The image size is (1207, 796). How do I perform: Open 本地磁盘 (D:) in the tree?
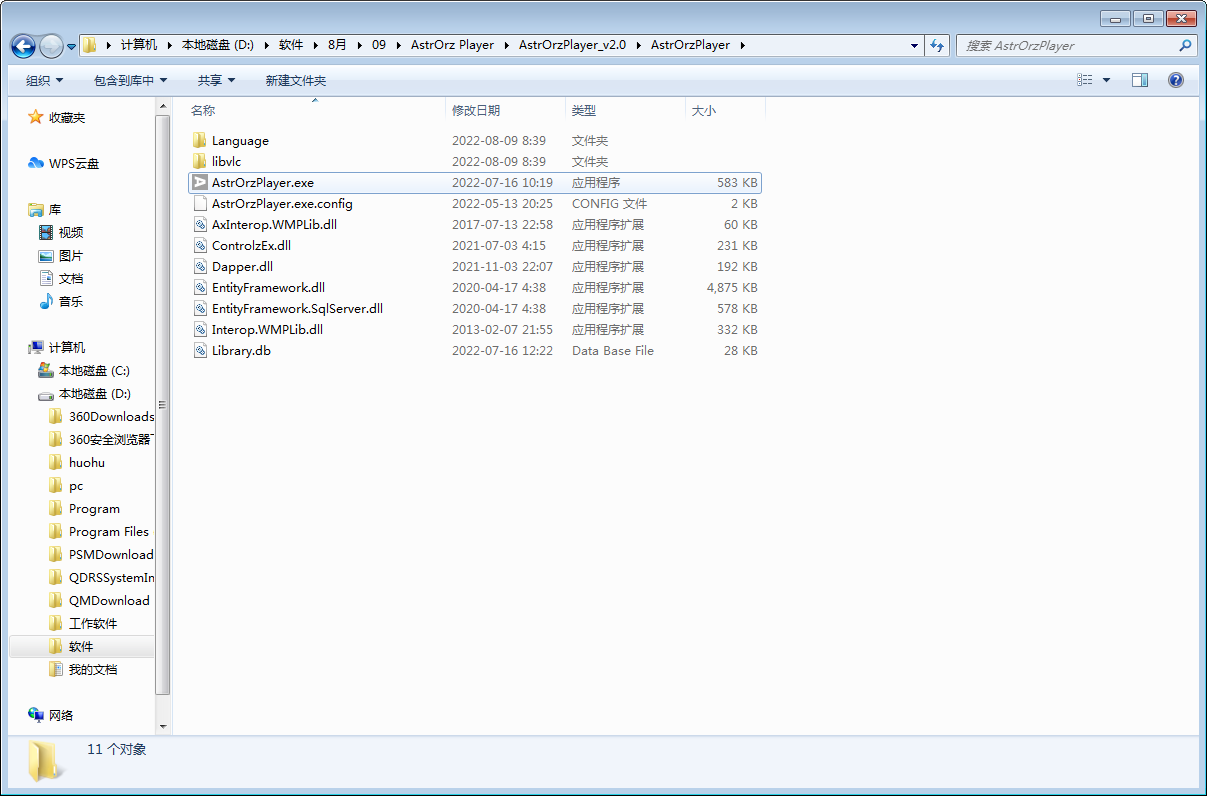click(x=94, y=394)
